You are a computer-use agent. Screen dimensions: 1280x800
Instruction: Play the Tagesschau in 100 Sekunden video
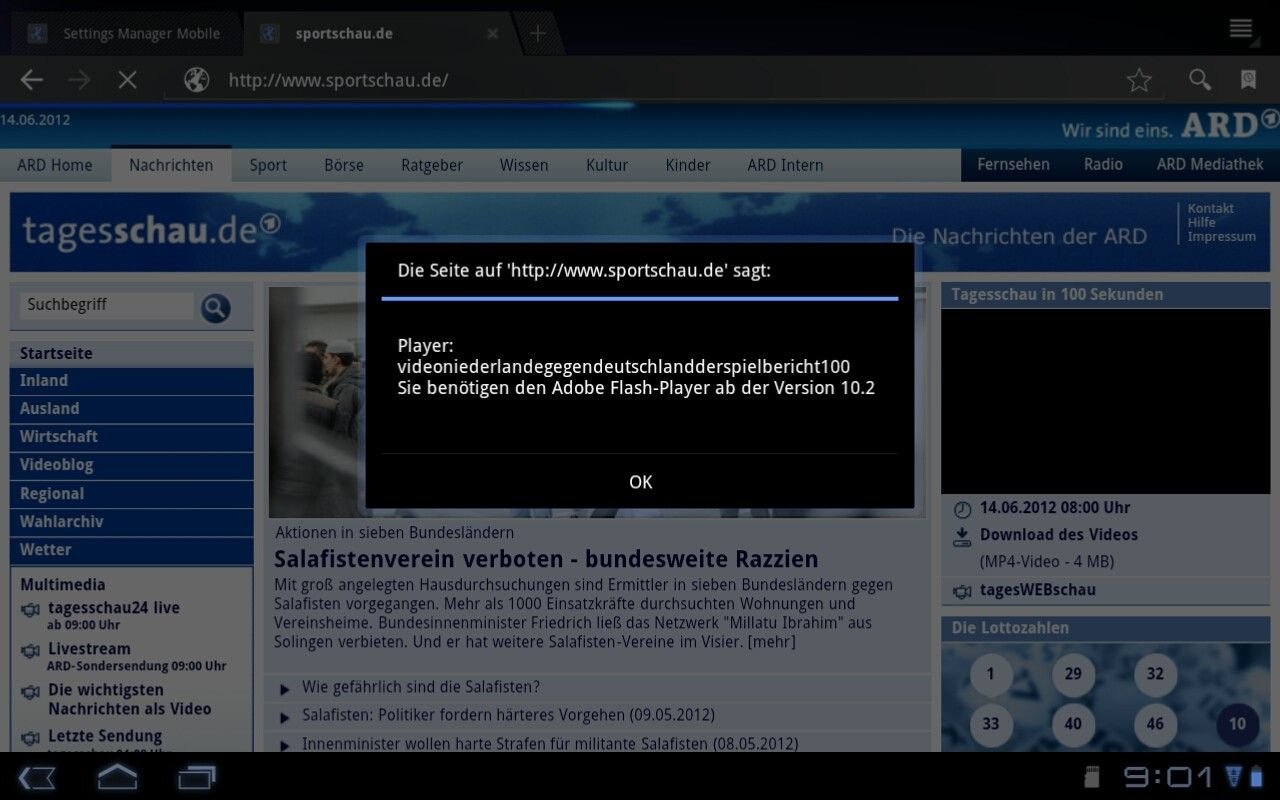(x=1105, y=401)
